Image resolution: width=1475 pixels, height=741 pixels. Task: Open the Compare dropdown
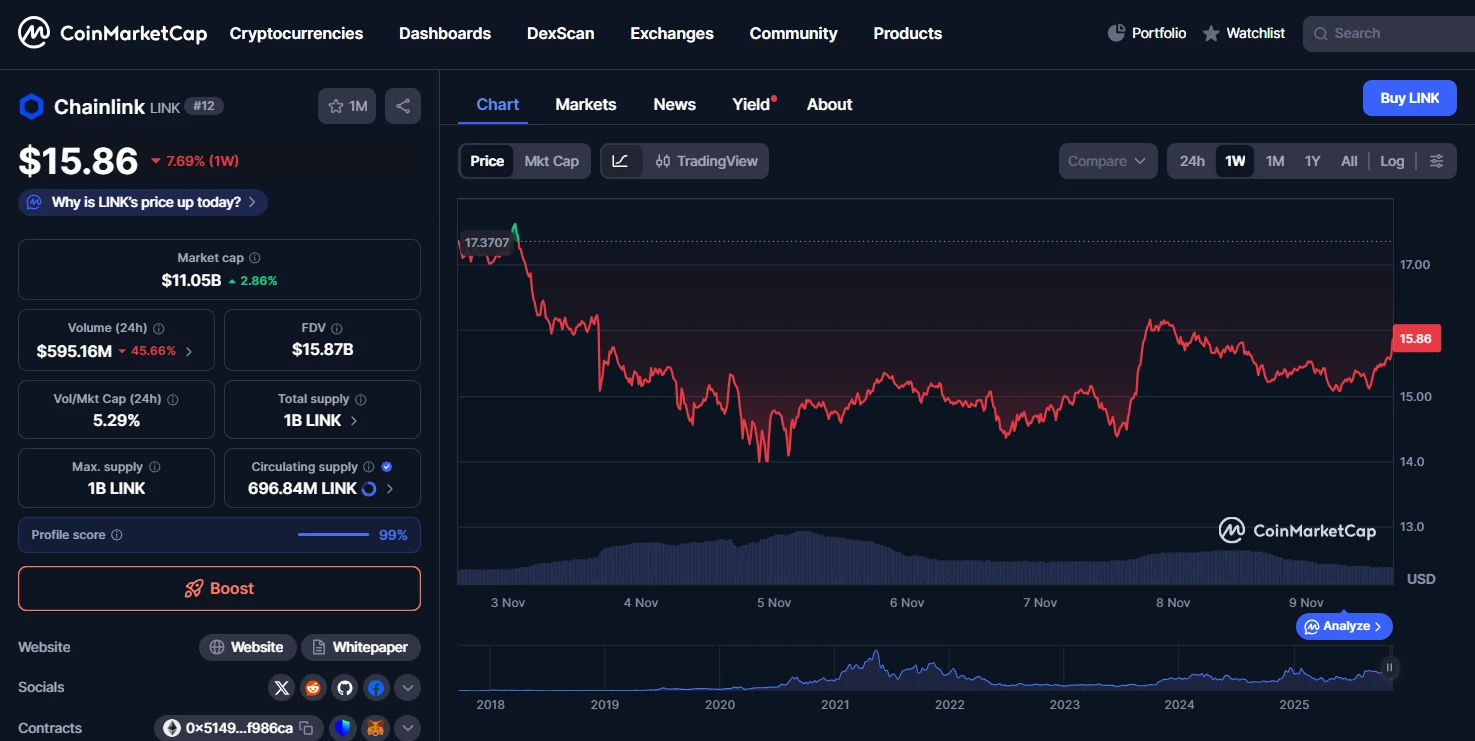pos(1107,160)
